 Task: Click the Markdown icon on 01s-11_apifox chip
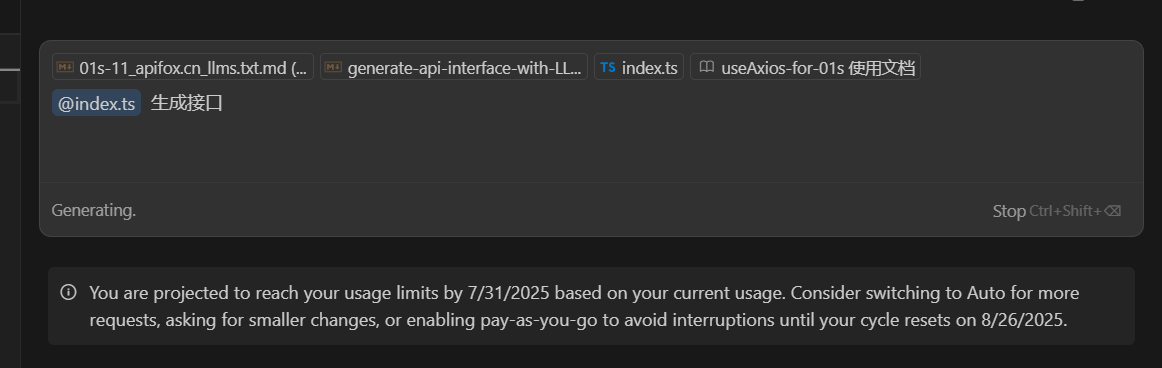66,68
